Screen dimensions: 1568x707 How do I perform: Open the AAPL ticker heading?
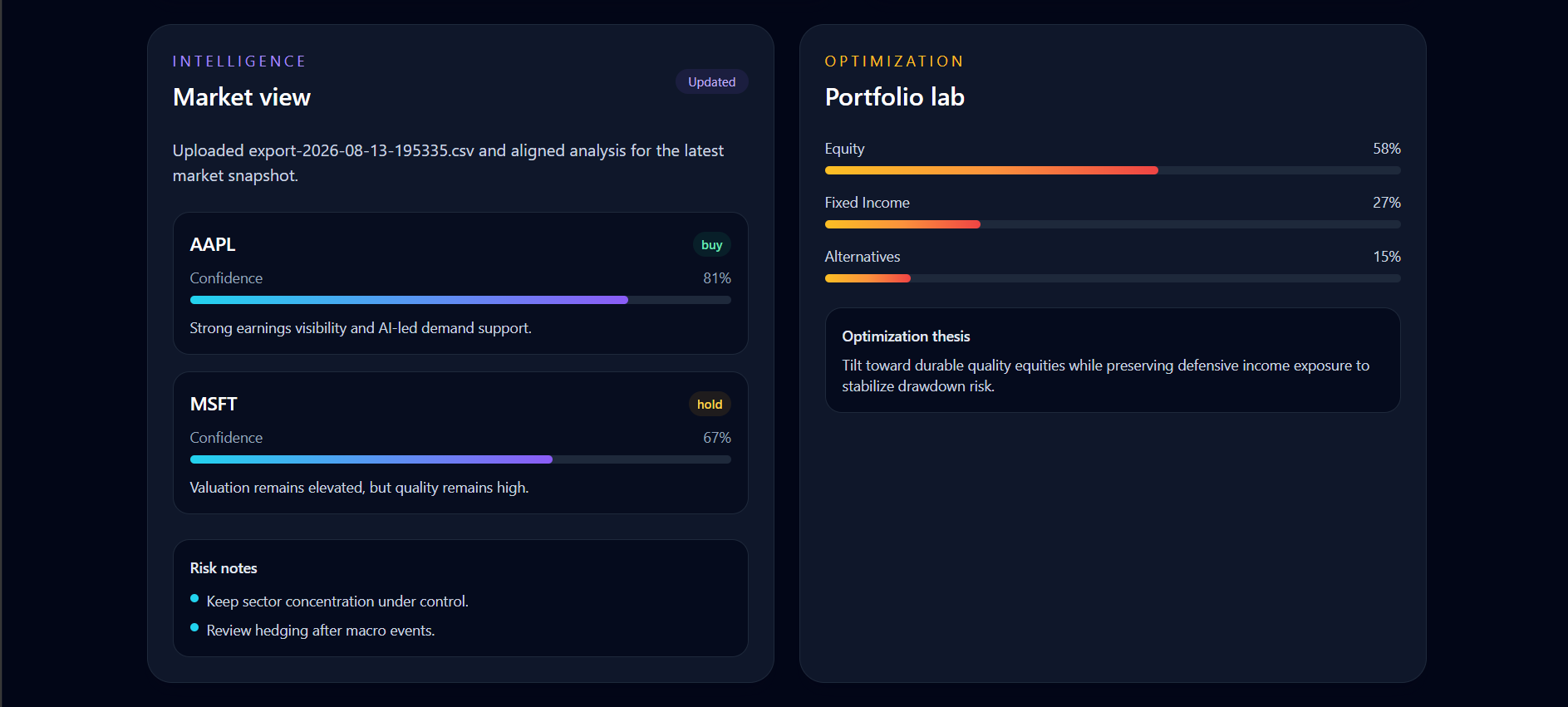tap(213, 244)
